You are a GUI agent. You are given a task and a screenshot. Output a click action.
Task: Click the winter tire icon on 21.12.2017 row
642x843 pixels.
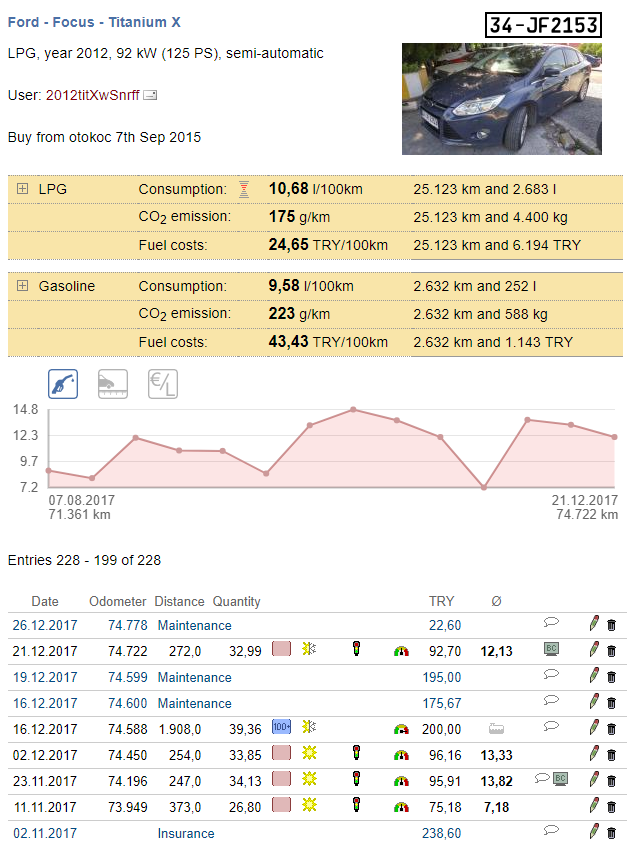[x=309, y=649]
